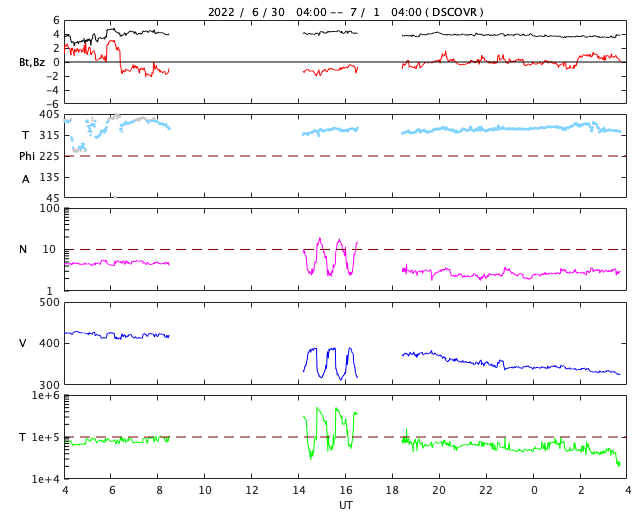Click the '-6' tick on Bt,Bz axis
The height and width of the screenshot is (512, 640).
coord(53,104)
